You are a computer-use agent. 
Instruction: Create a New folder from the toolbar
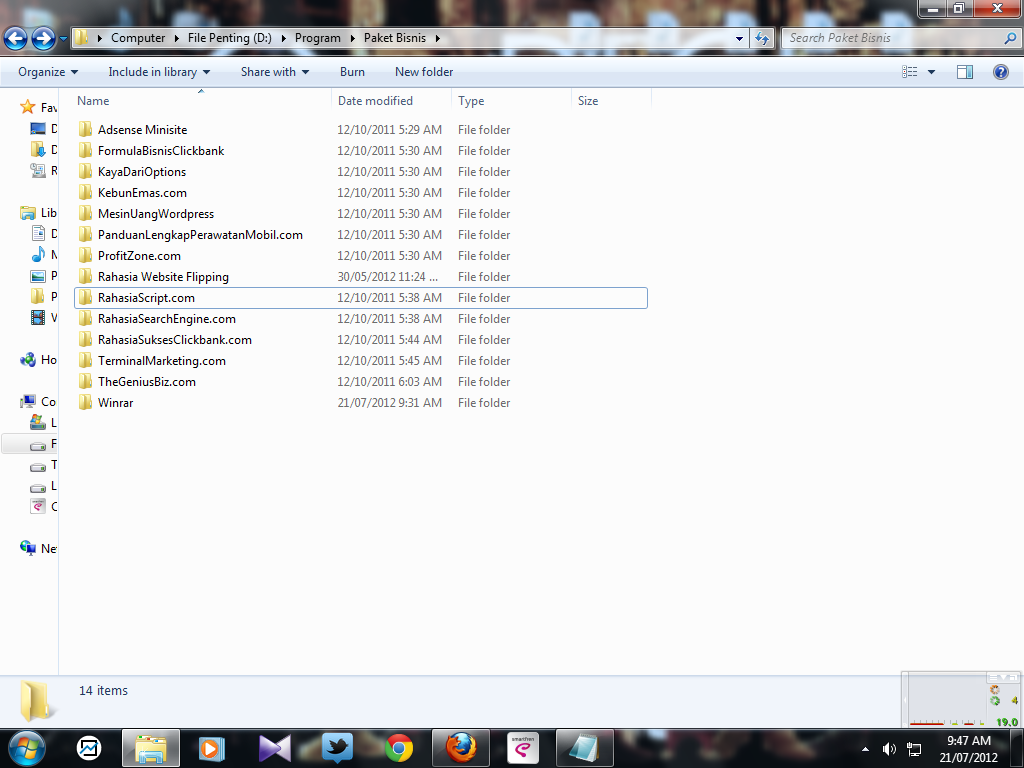coord(424,72)
